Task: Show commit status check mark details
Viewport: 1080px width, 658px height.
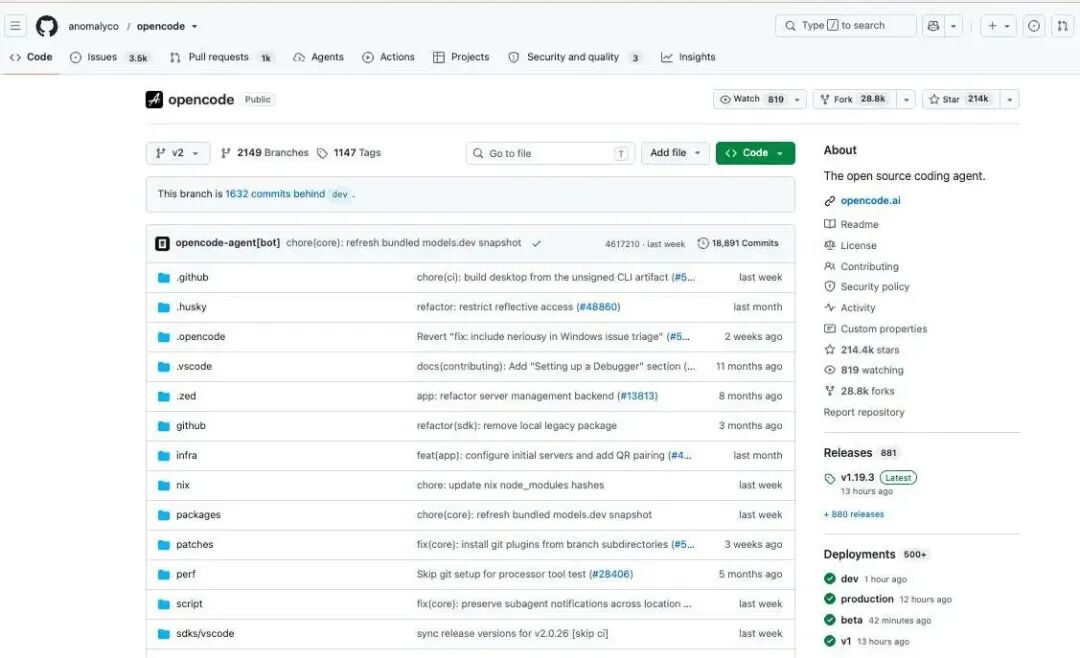Action: [x=537, y=243]
